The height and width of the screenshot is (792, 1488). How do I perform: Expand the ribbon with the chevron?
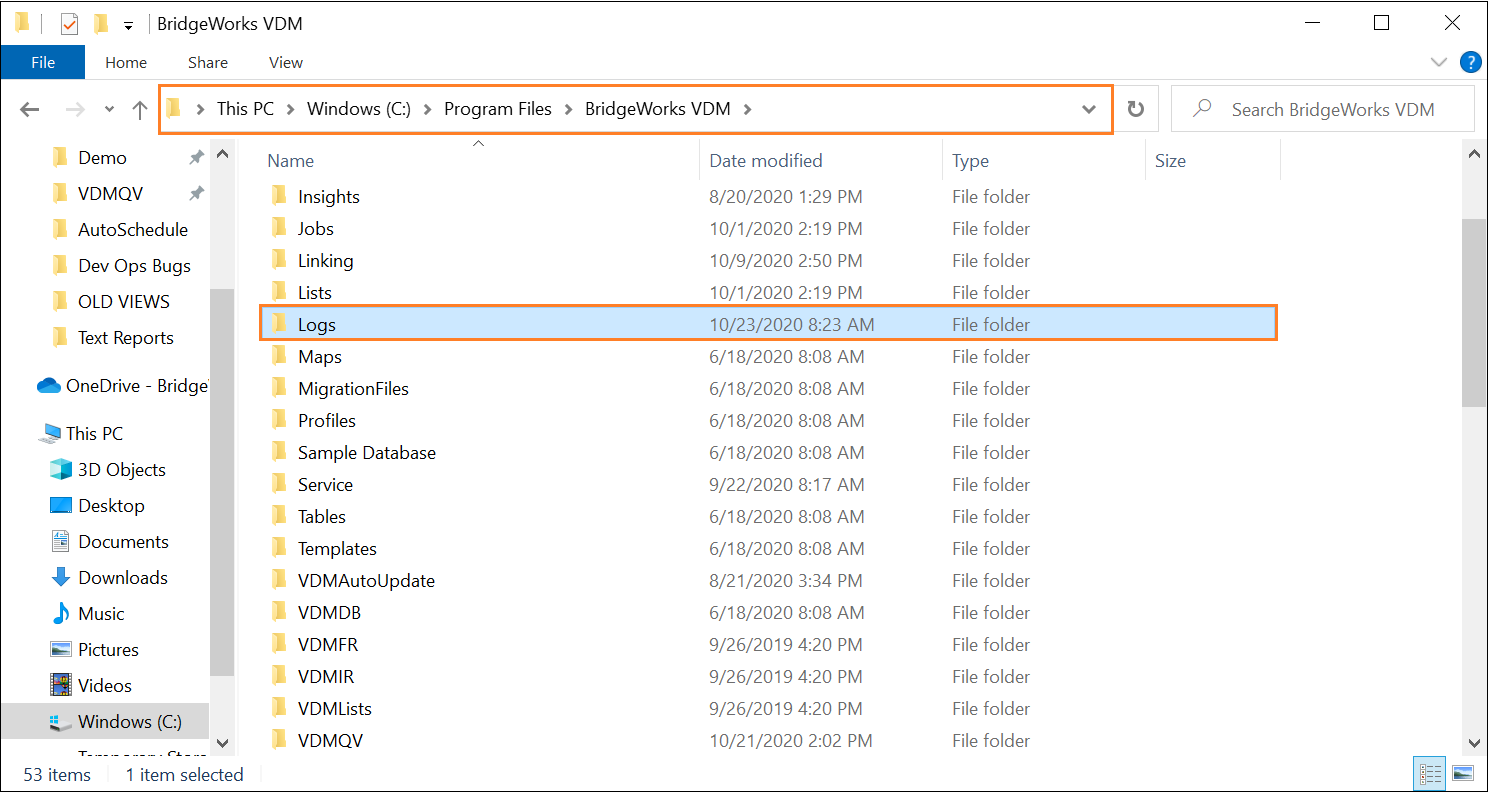click(x=1439, y=62)
